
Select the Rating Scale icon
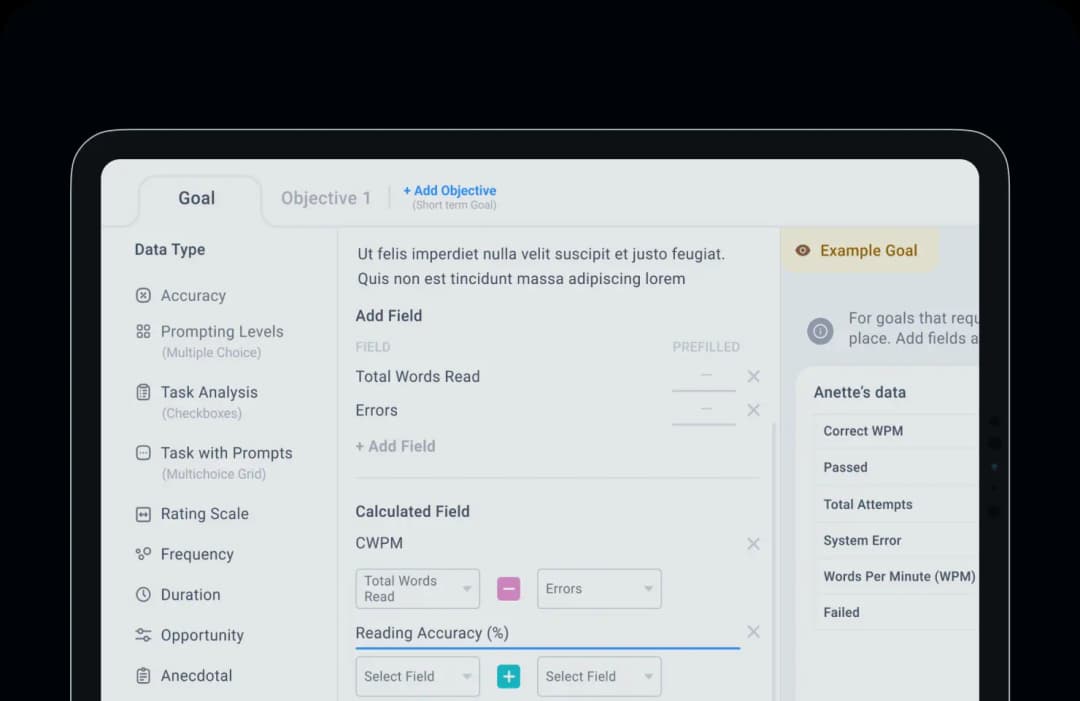click(143, 514)
